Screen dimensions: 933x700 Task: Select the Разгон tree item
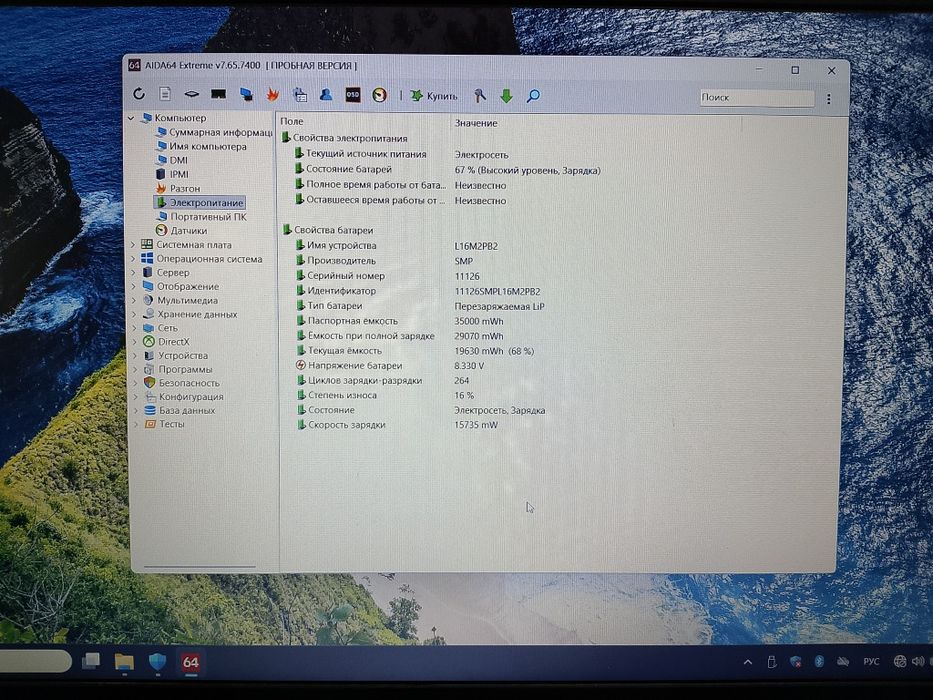click(178, 188)
